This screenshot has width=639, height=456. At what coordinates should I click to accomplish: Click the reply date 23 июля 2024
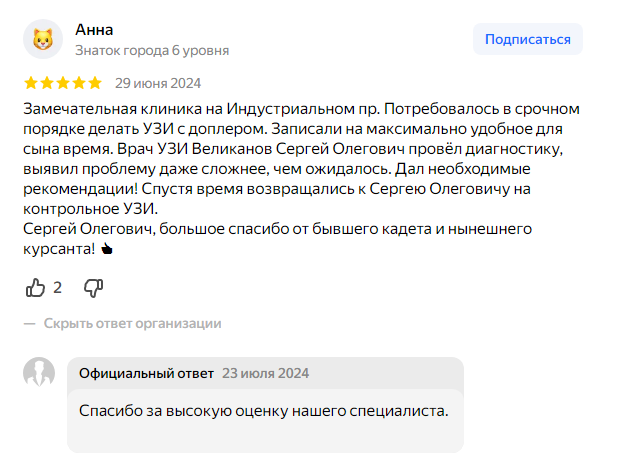(x=265, y=373)
